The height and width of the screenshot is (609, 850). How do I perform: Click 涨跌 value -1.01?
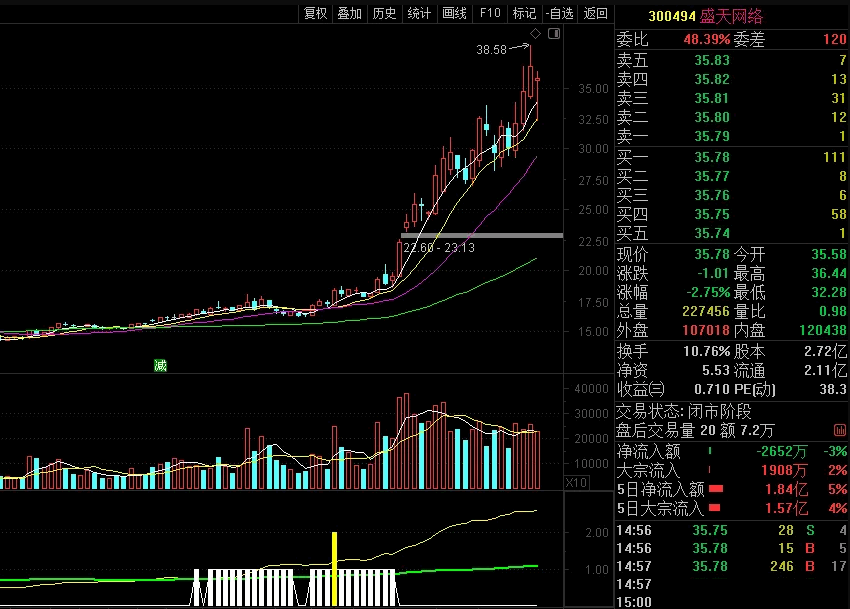coord(713,273)
